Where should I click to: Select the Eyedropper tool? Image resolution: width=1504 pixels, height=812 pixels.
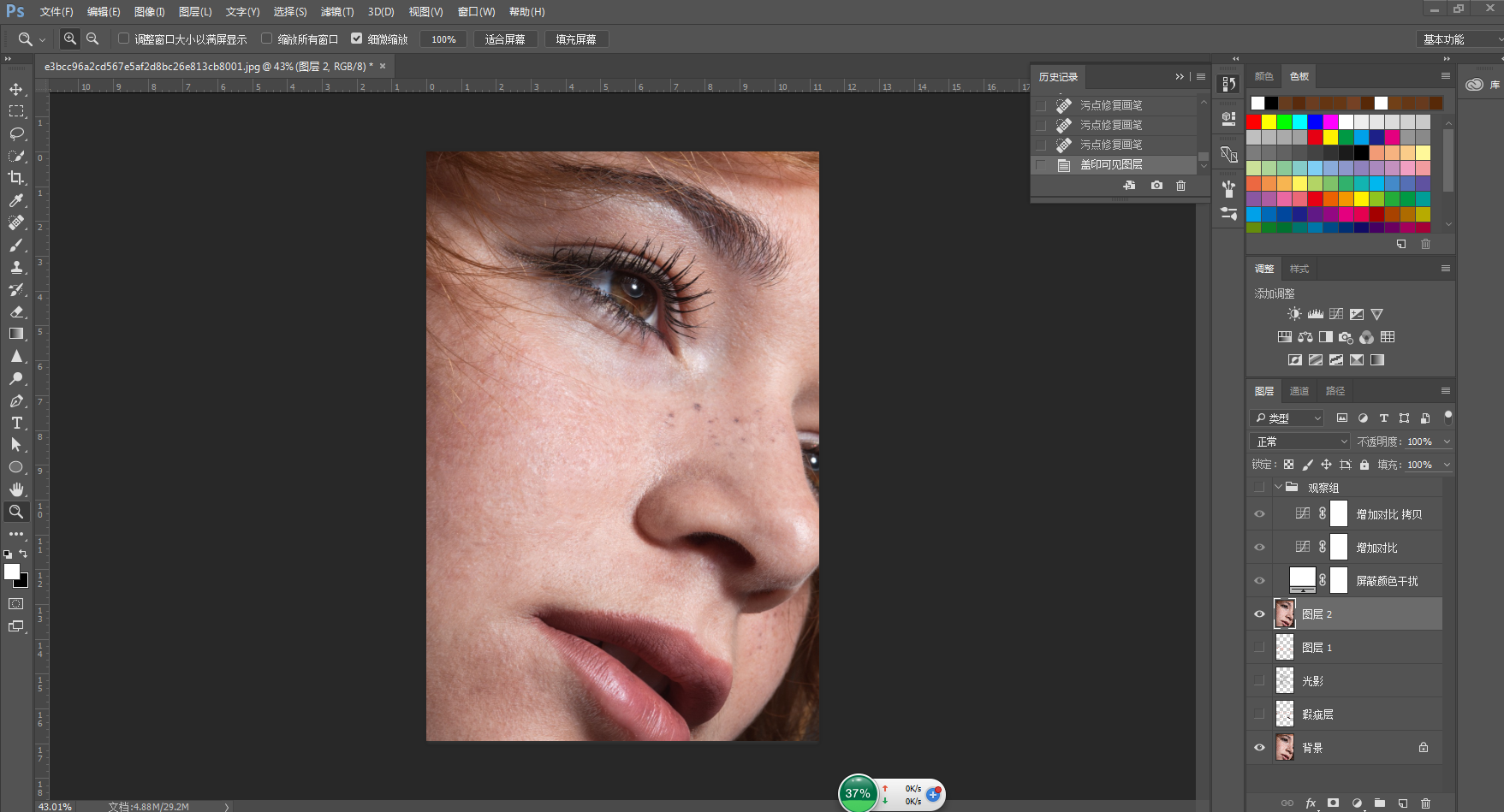pyautogui.click(x=16, y=200)
